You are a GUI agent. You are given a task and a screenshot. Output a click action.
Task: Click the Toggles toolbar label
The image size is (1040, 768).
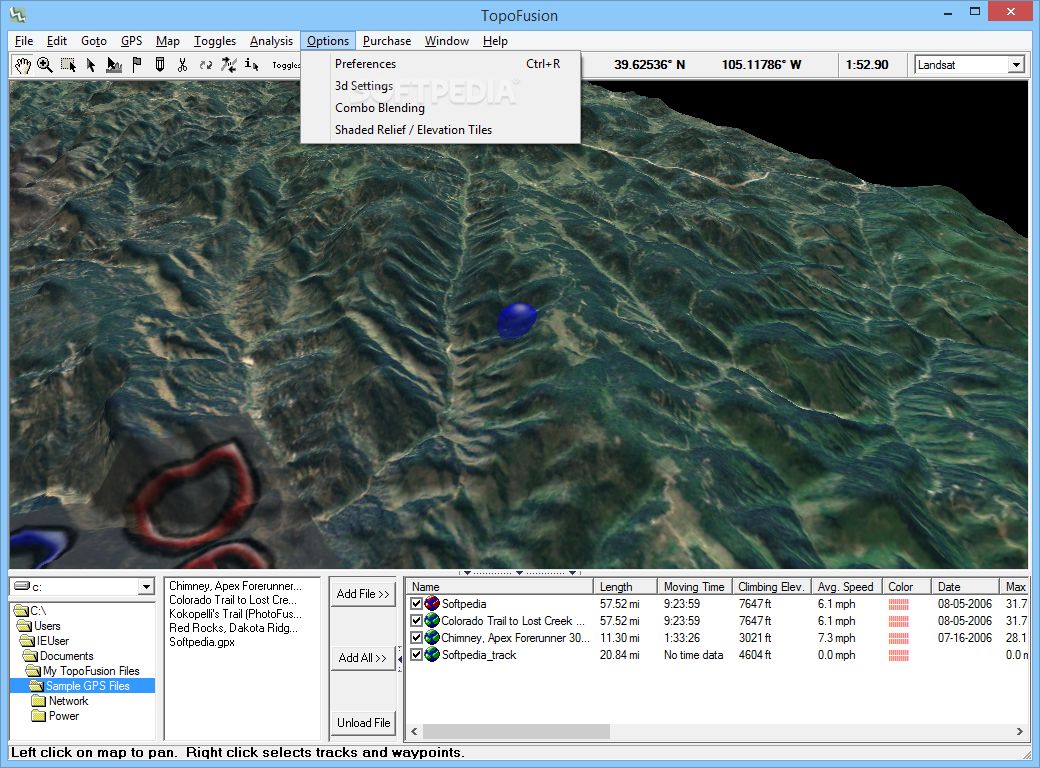(286, 65)
